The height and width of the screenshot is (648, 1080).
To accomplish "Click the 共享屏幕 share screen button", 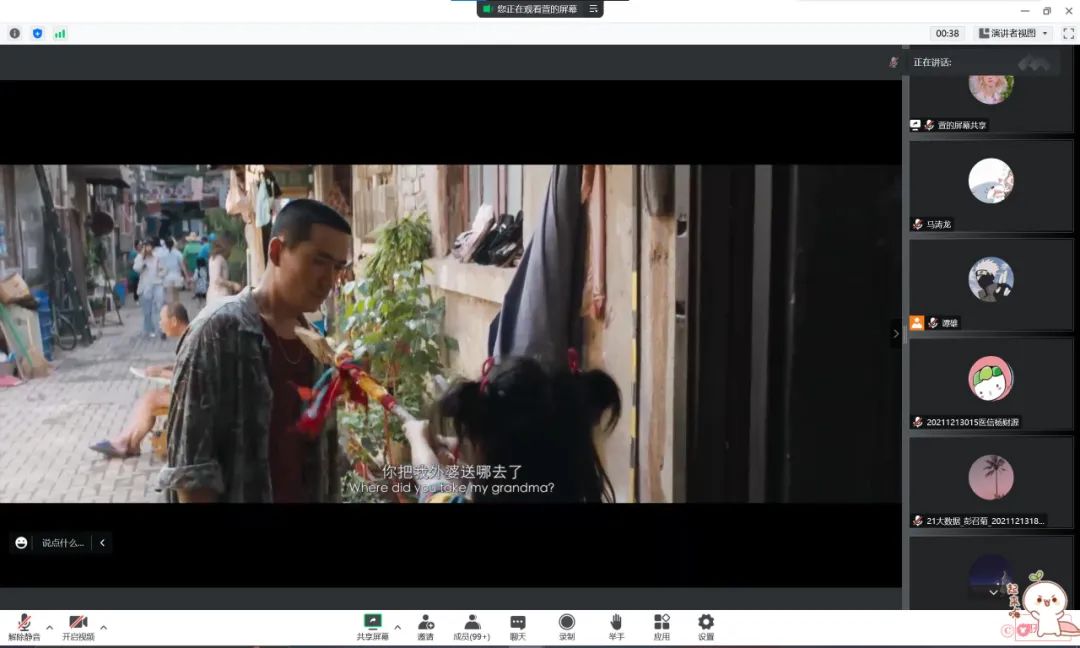I will [373, 627].
